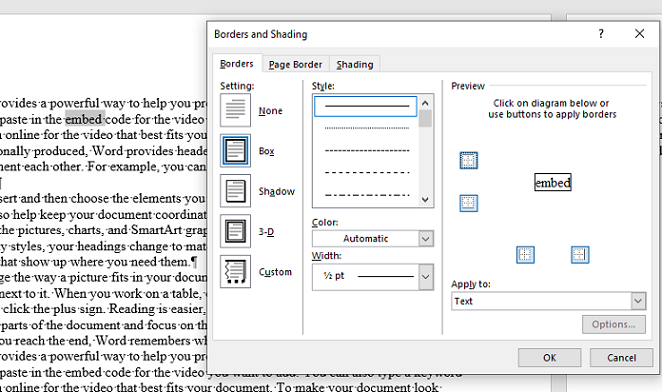Choose the long-dash line style

click(366, 172)
